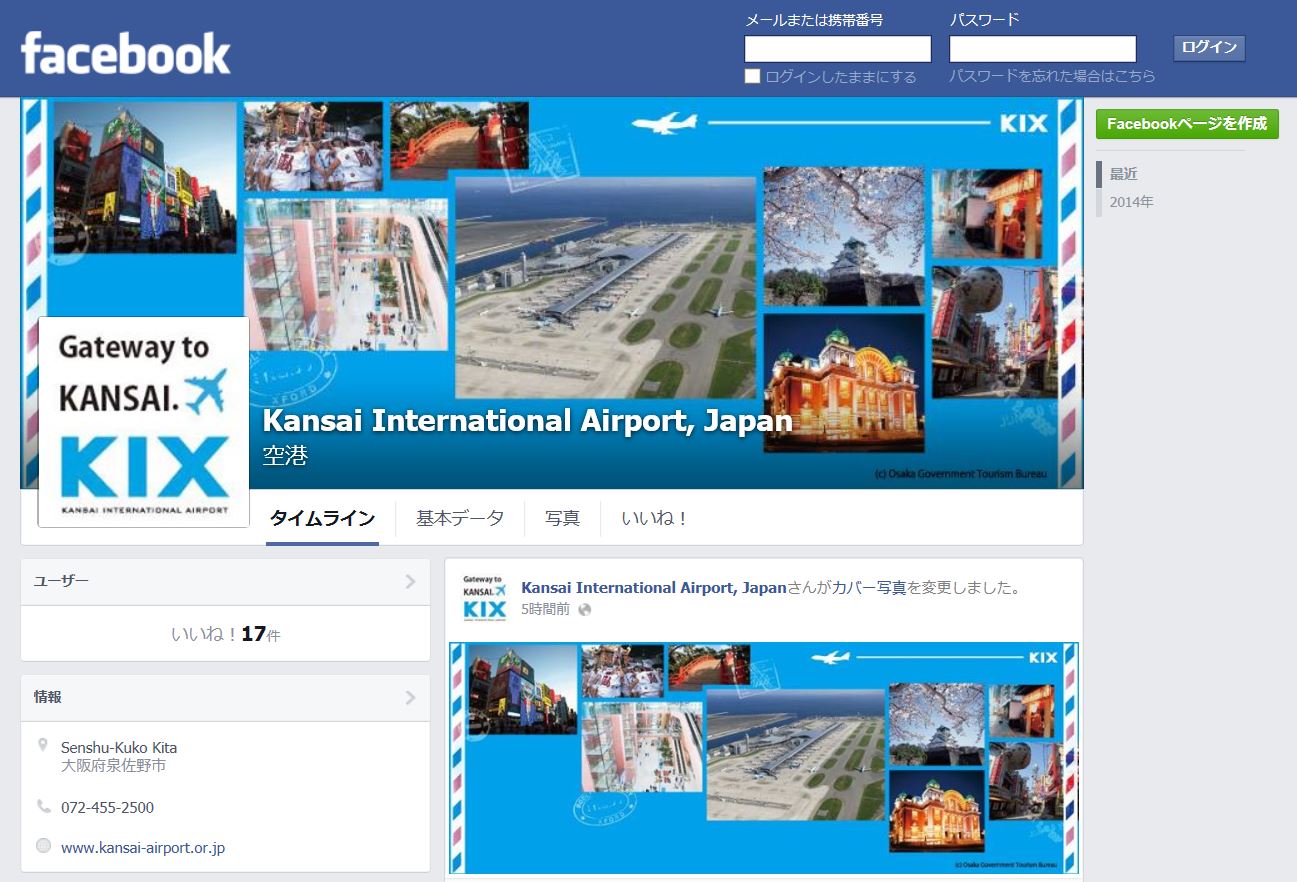Switch to the 基本データ tab
This screenshot has height=882, width=1297.
coord(460,518)
